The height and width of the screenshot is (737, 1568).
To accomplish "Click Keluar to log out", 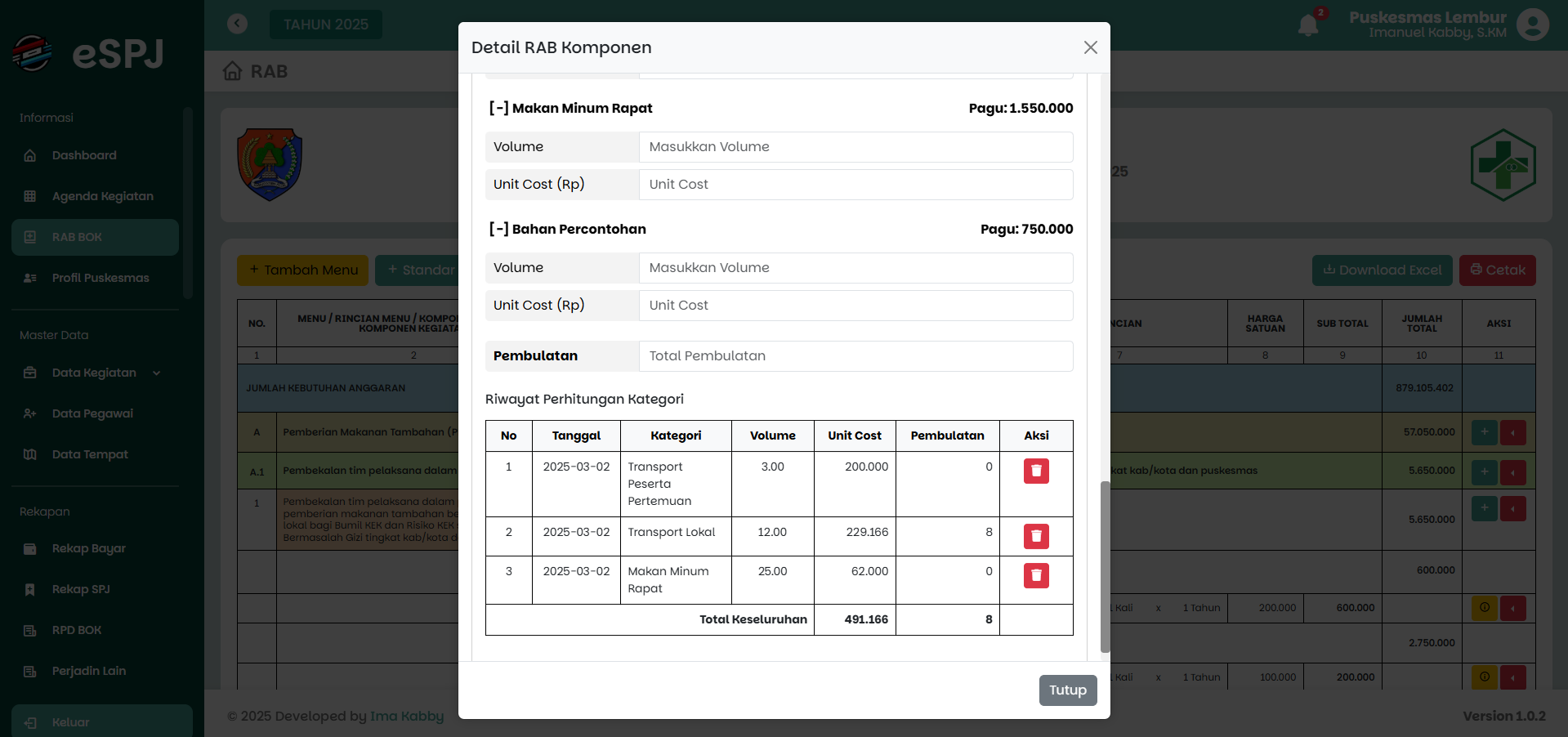I will [102, 721].
